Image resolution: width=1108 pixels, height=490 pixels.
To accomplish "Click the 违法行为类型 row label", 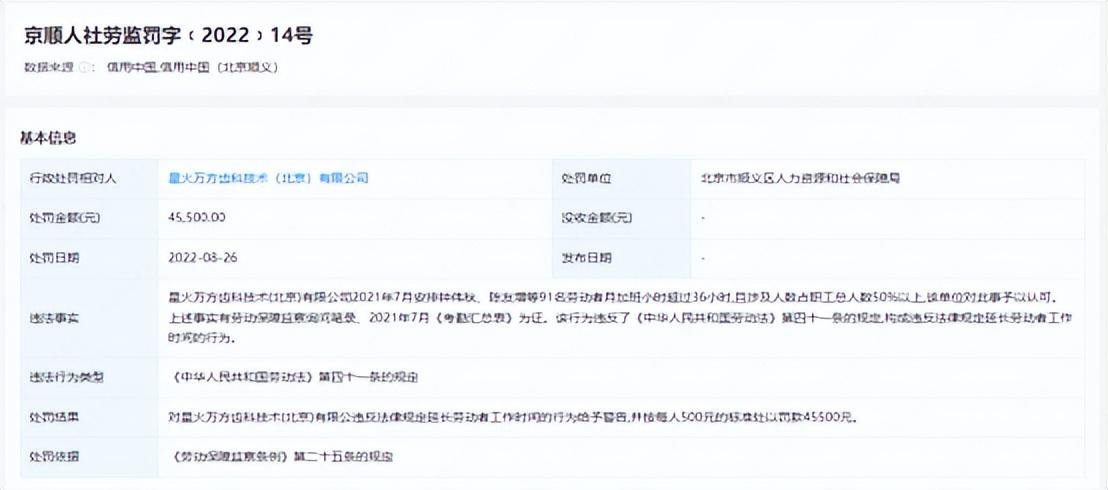I will [x=90, y=378].
